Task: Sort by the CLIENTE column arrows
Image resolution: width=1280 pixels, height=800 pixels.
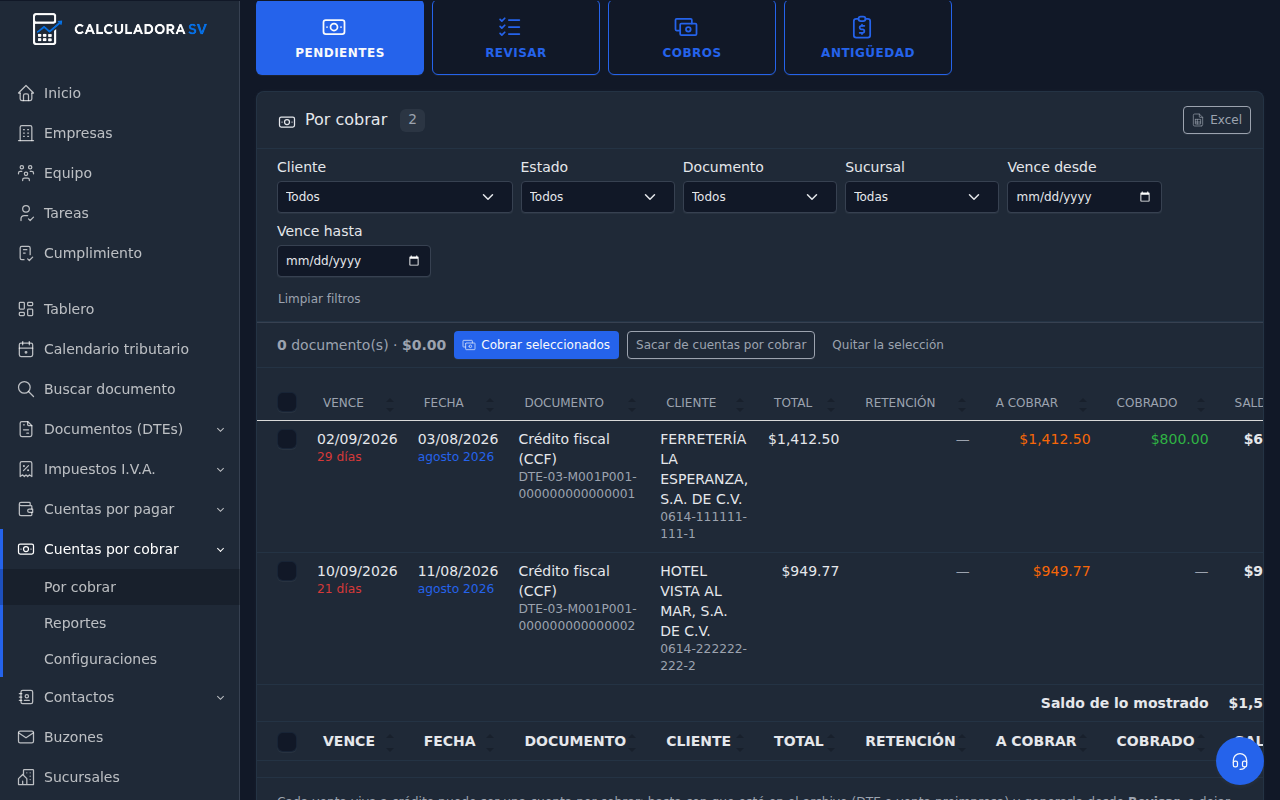Action: coord(740,403)
